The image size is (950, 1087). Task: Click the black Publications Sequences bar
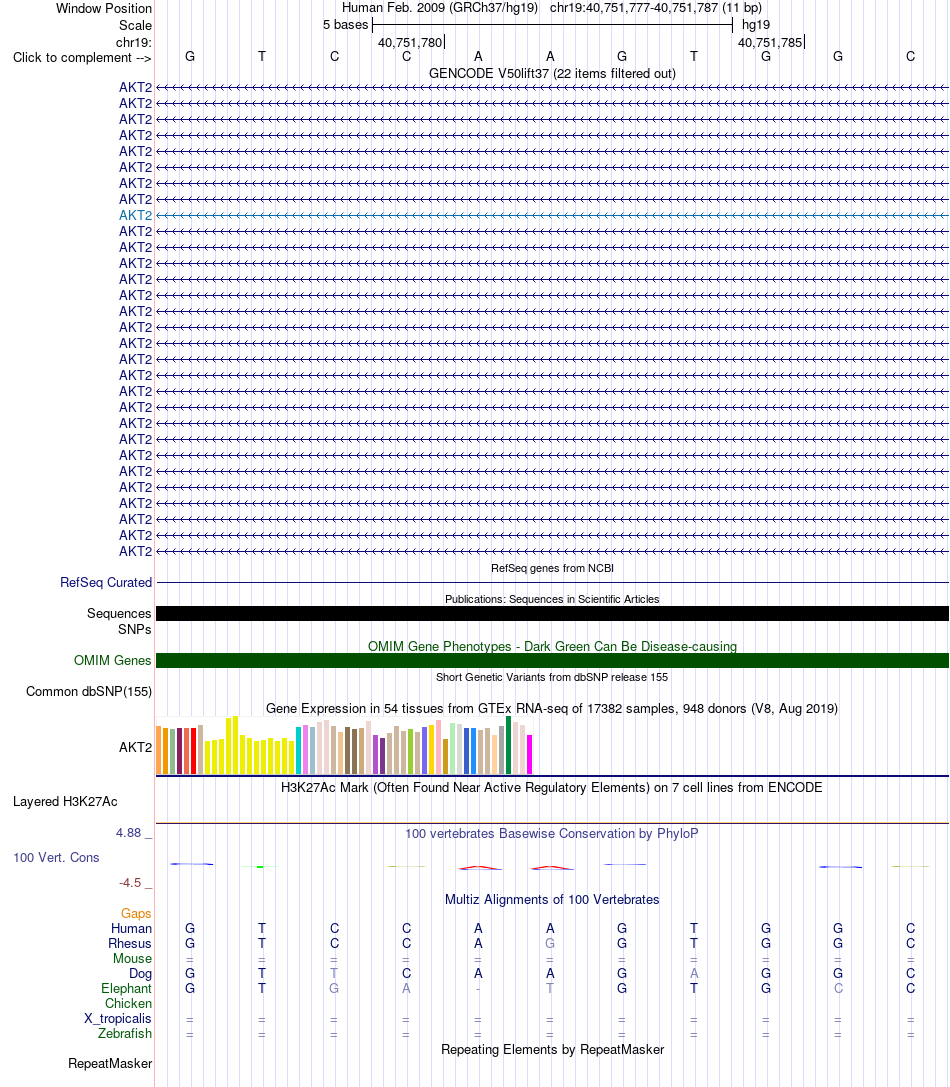tap(552, 614)
